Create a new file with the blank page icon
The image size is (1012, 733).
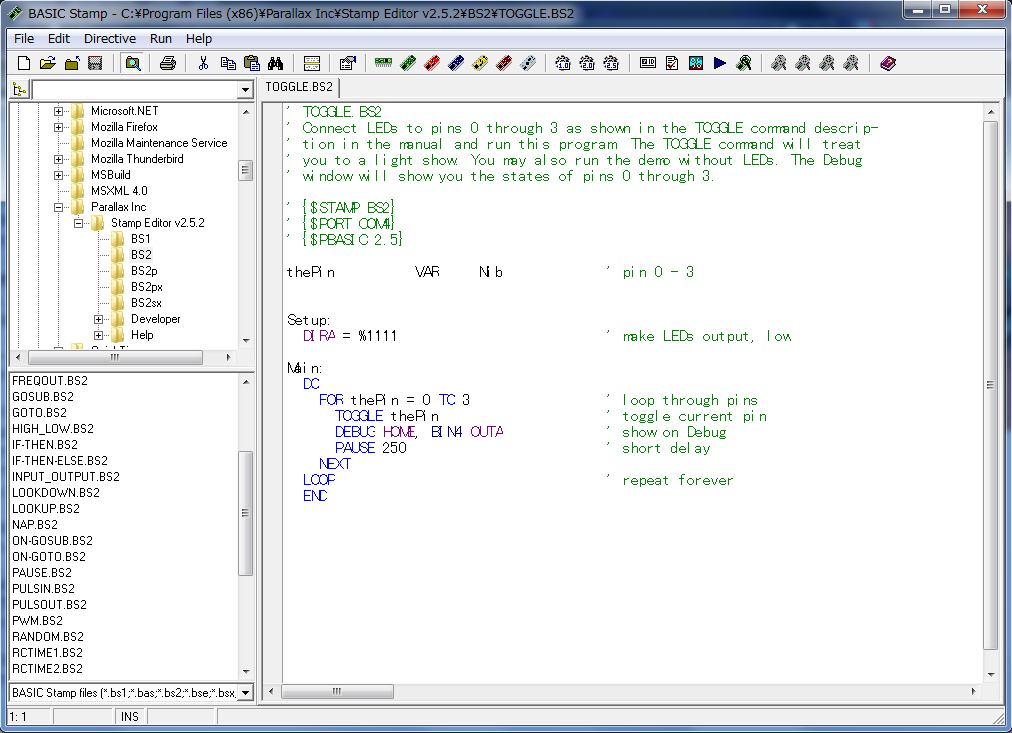click(x=24, y=63)
